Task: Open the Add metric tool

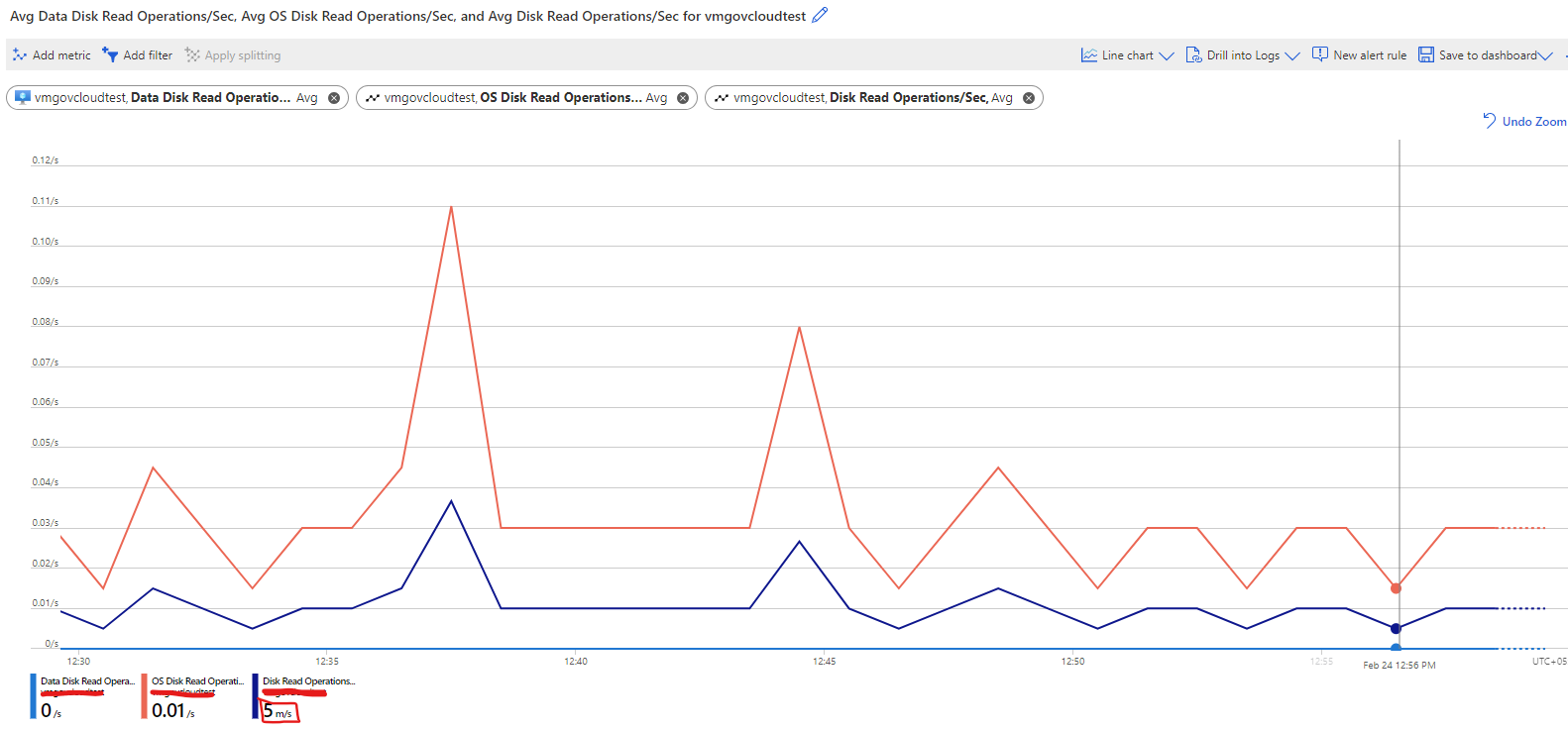Action: point(18,54)
